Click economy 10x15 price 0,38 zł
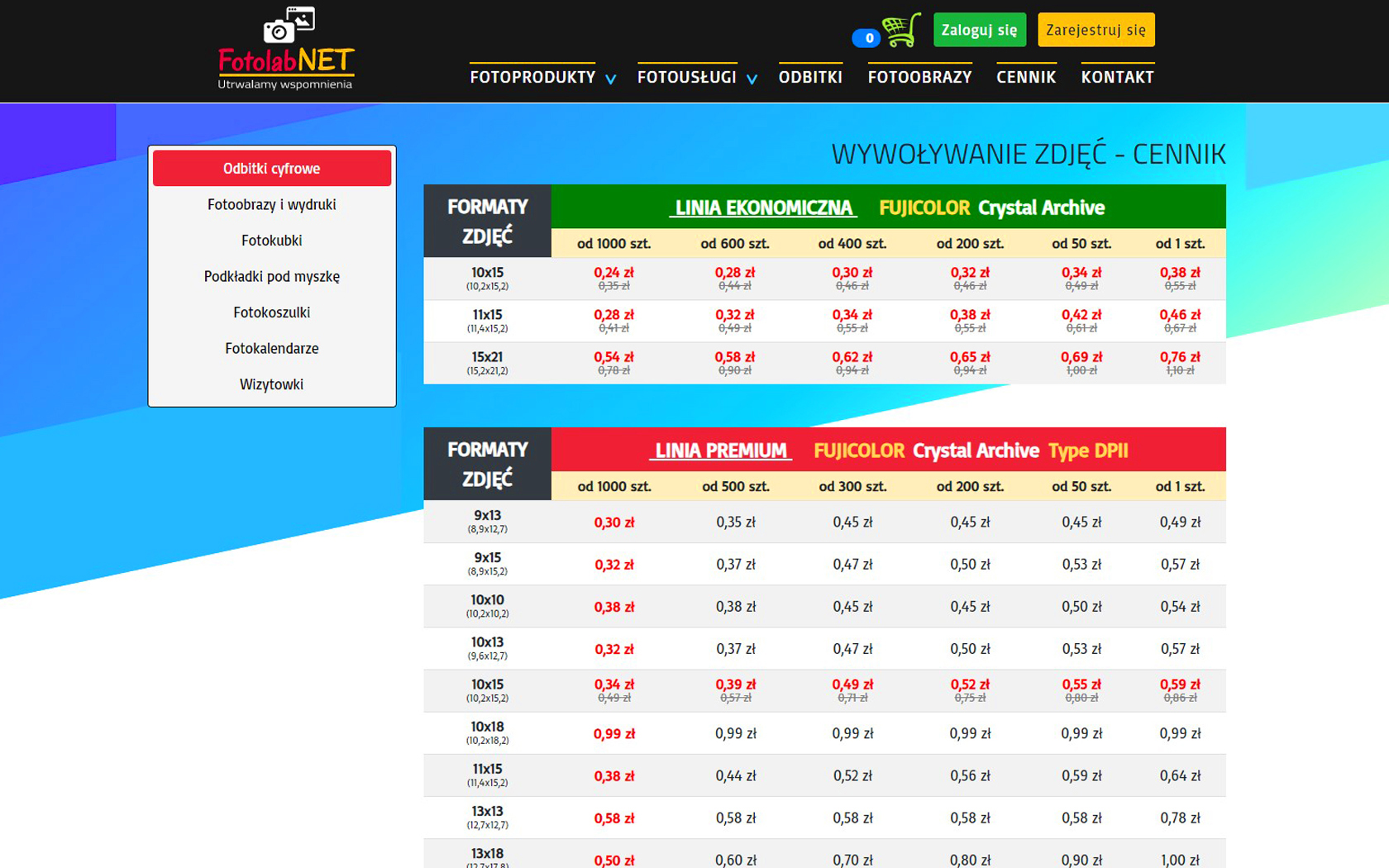Viewport: 1389px width, 868px height. pyautogui.click(x=1180, y=273)
